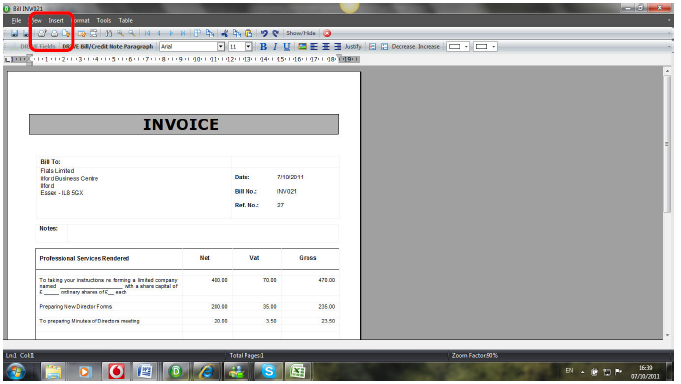The image size is (681, 384).
Task: Expand the menu bar overflow arrow
Action: click(669, 20)
